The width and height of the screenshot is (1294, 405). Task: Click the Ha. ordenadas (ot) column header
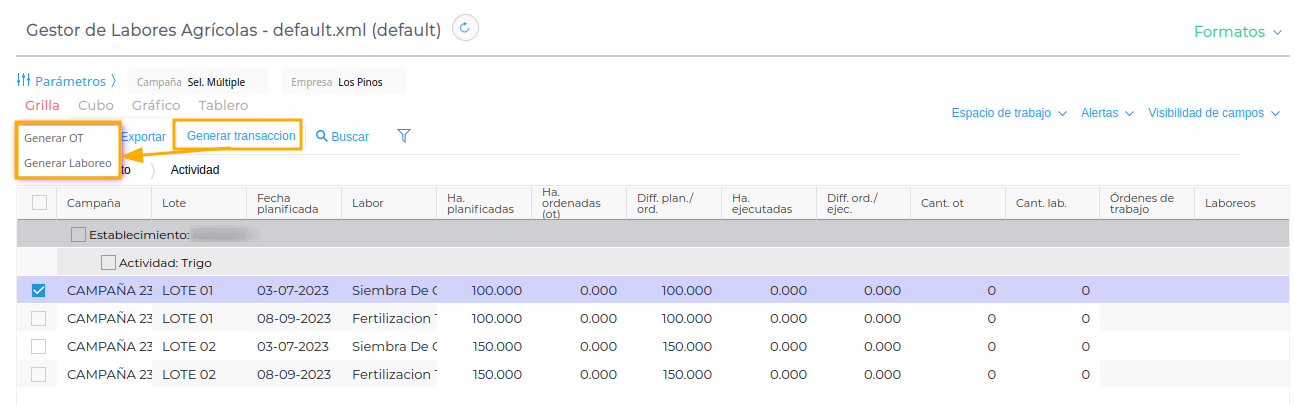coord(579,203)
